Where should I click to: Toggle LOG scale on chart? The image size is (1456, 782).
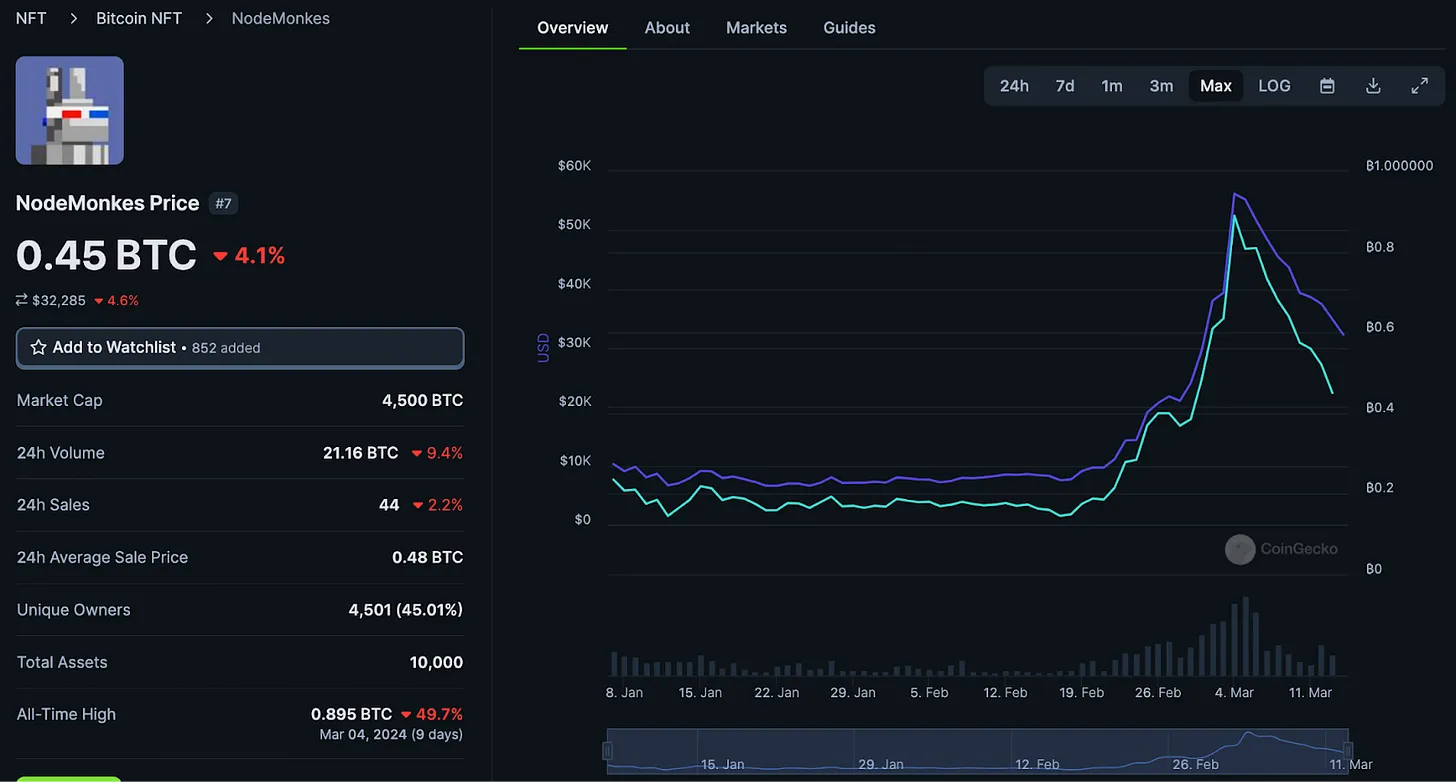(x=1274, y=86)
